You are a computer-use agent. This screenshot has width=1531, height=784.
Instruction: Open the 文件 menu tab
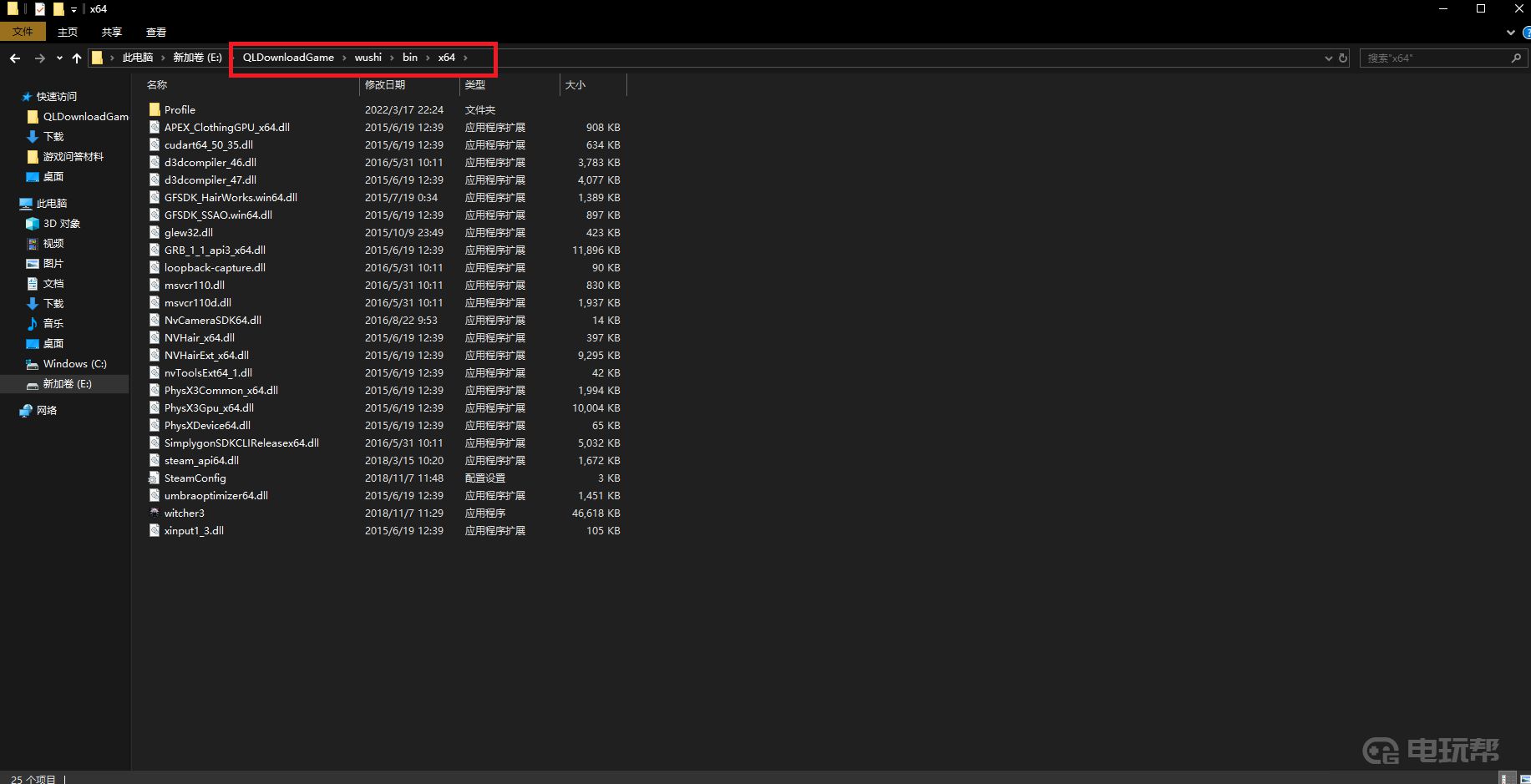23,32
